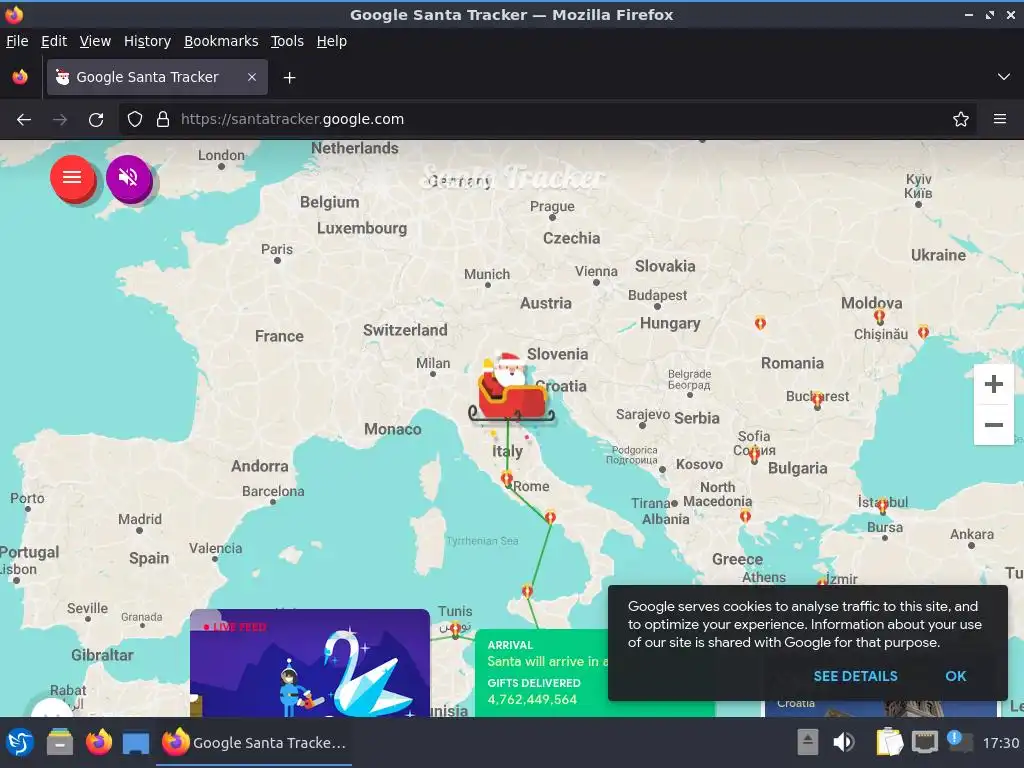The image size is (1024, 768).
Task: Accept cookies with OK button
Action: tap(955, 677)
